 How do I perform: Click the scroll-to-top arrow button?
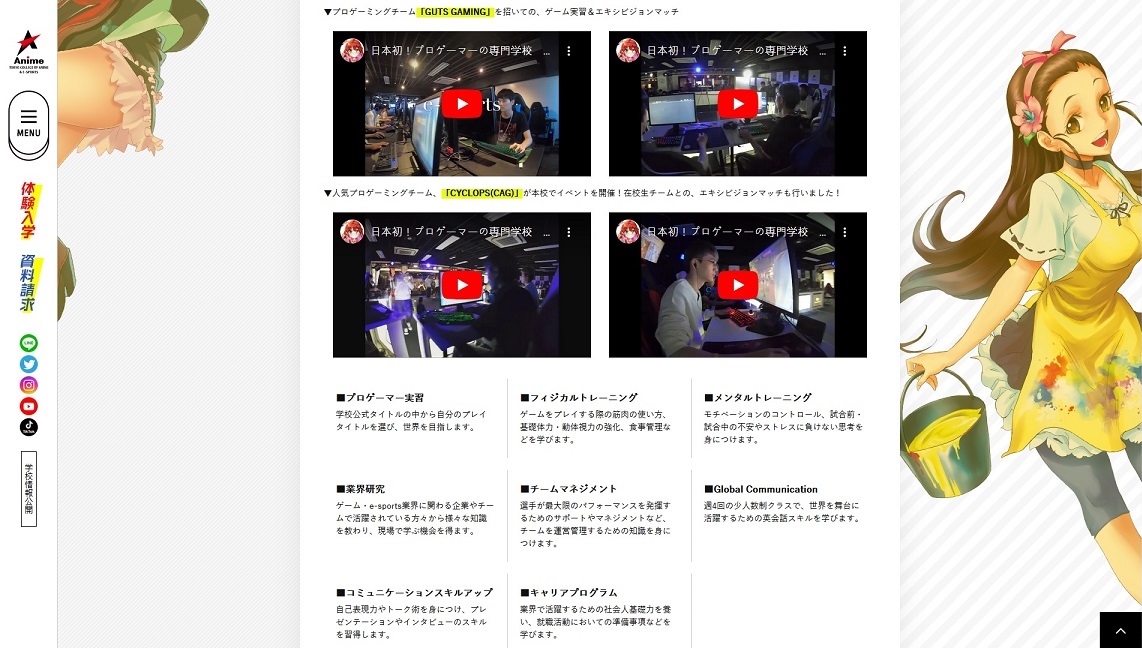coord(1120,630)
